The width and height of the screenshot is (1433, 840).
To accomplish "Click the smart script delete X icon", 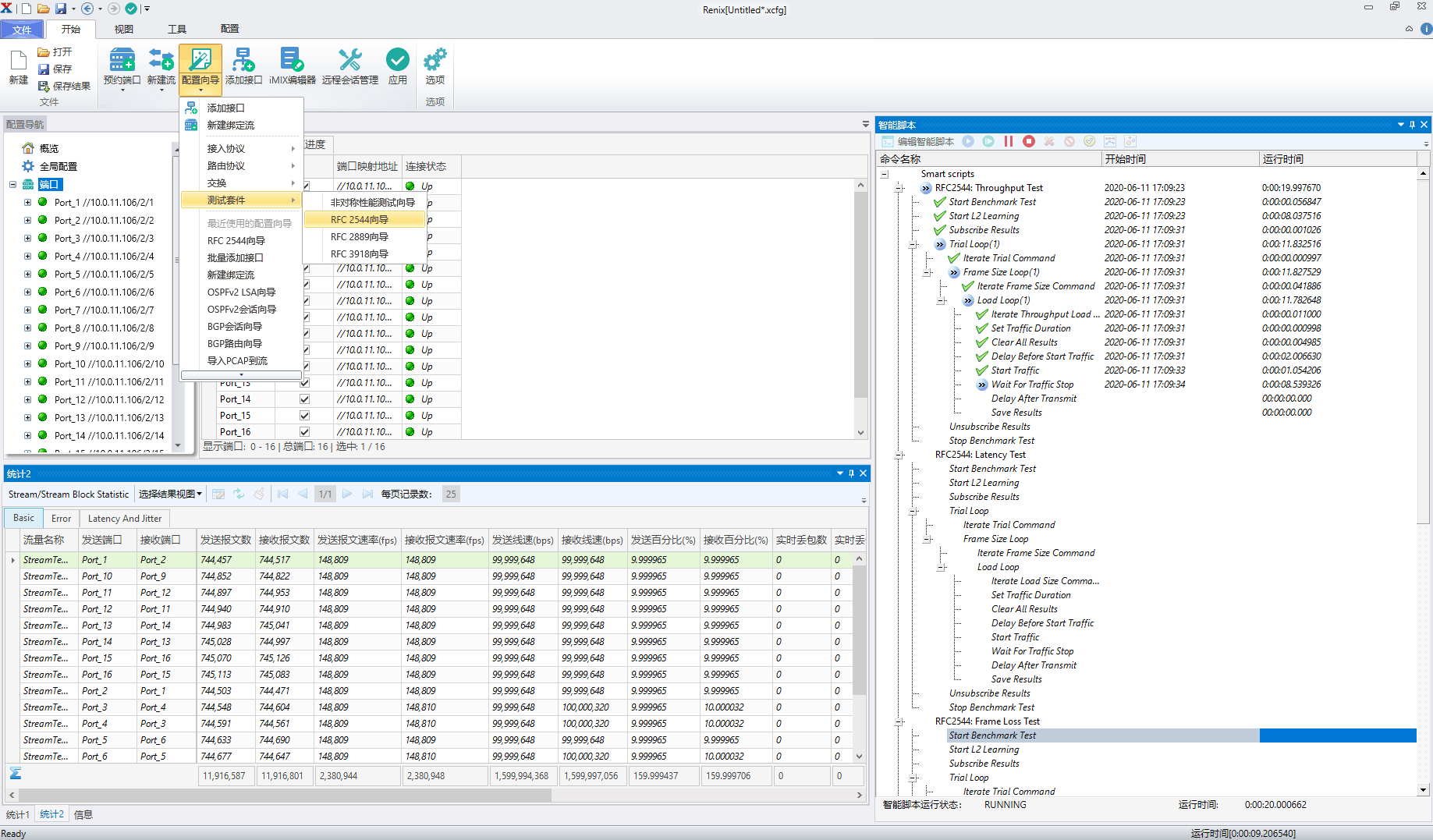I will pyautogui.click(x=1049, y=141).
